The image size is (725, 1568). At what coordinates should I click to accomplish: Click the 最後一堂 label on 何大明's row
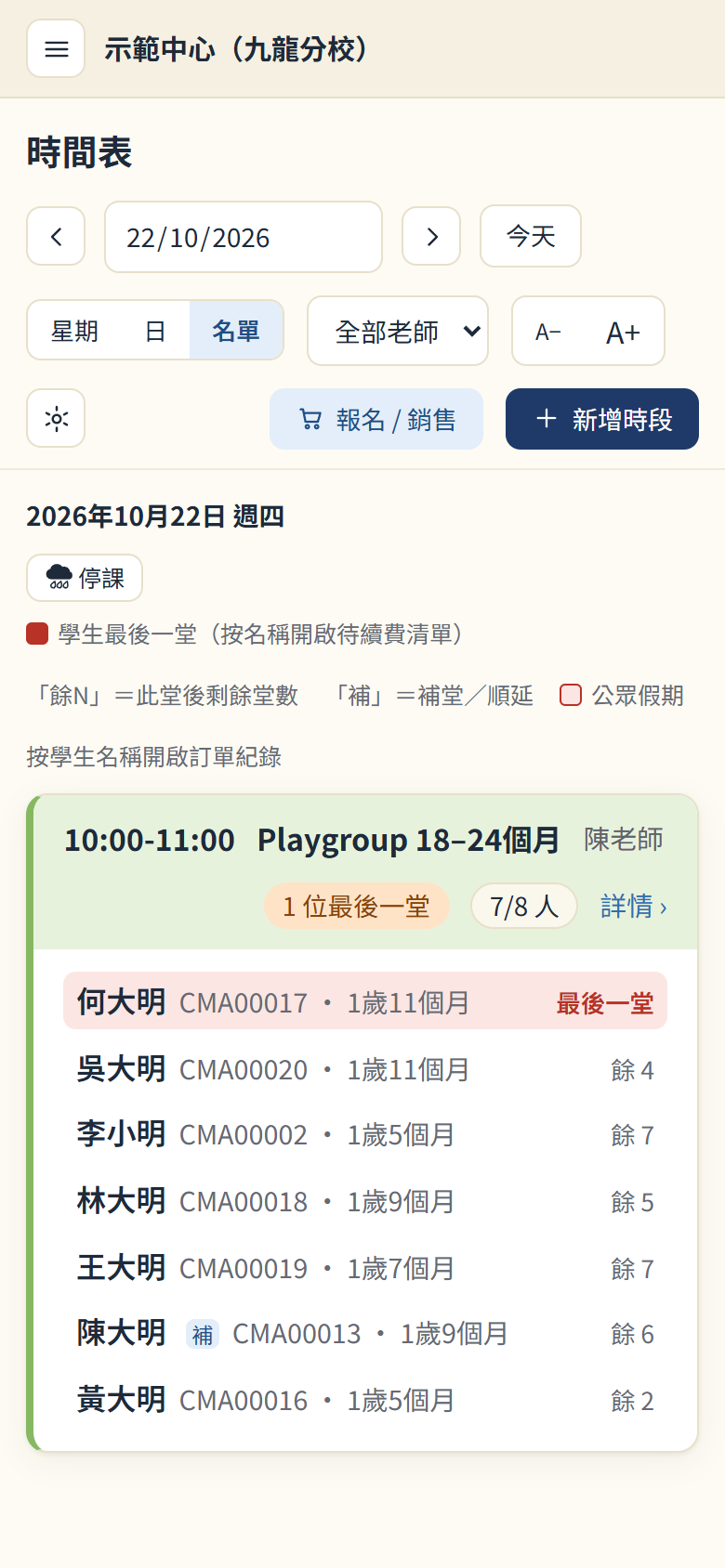pyautogui.click(x=605, y=1003)
